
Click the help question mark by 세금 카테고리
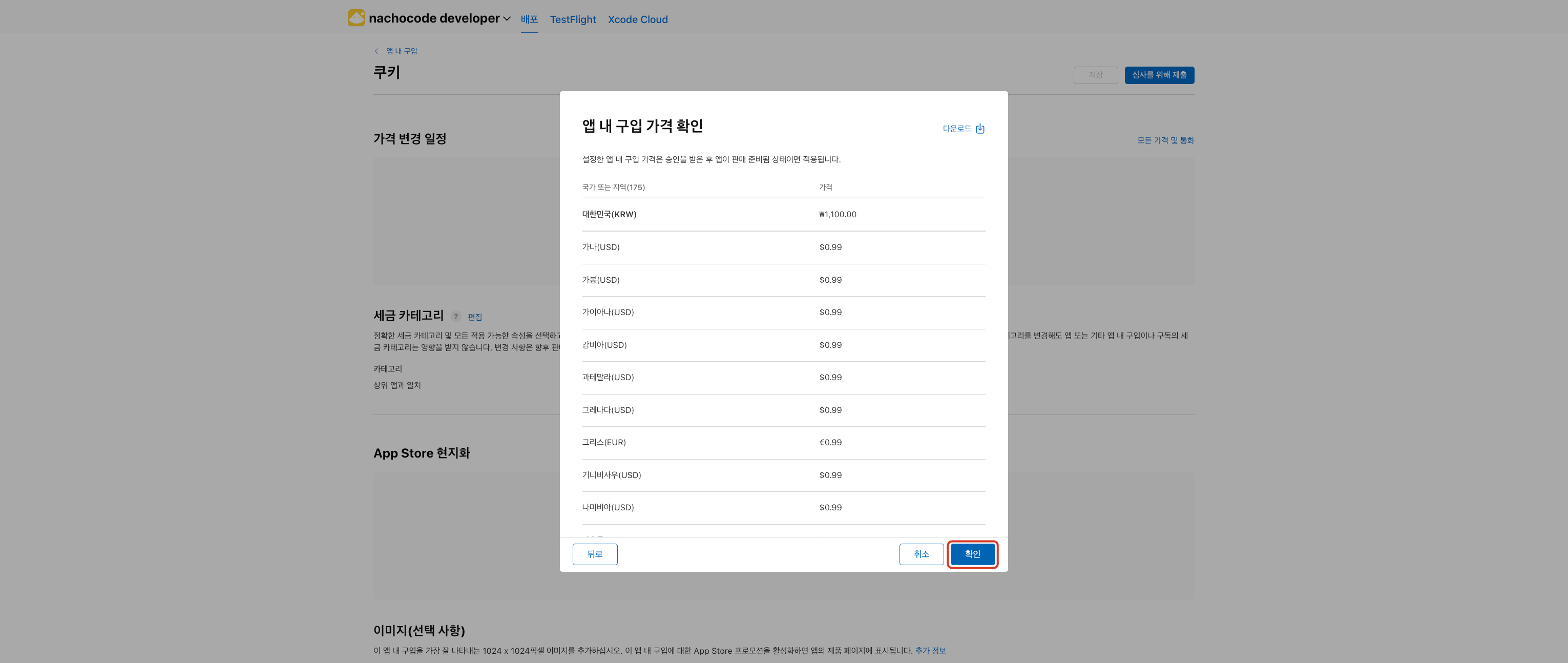point(455,317)
